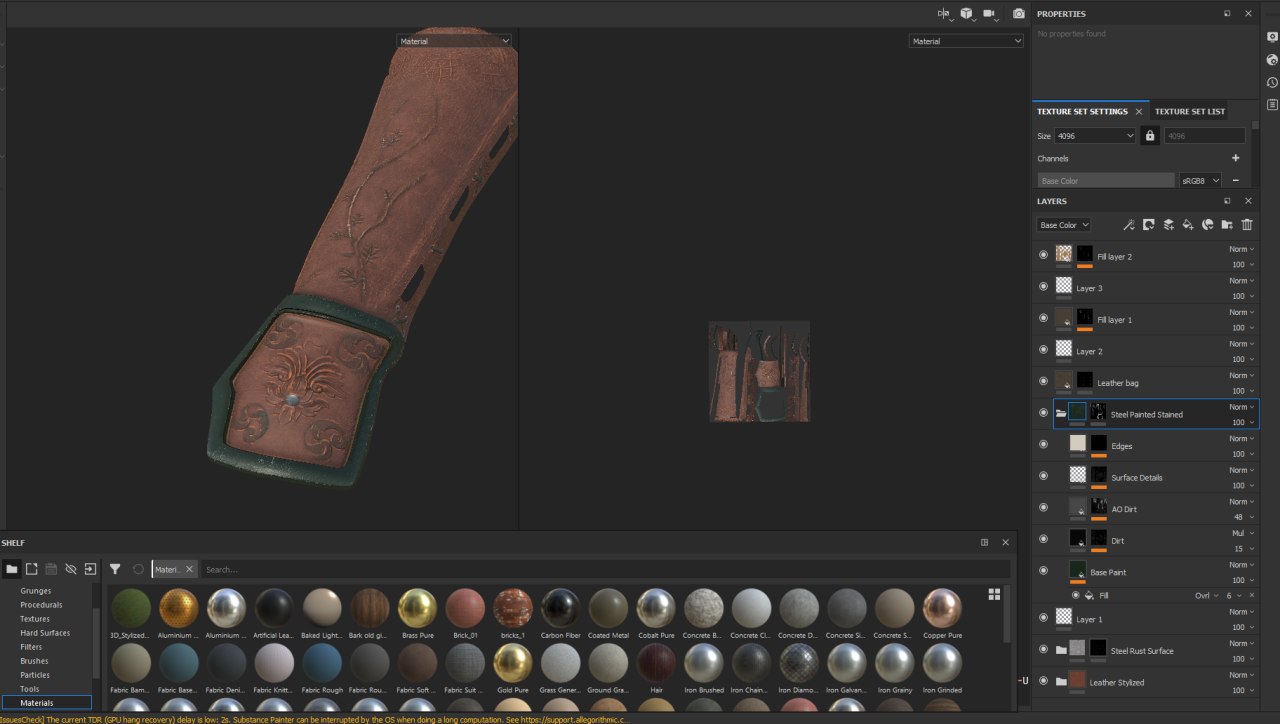Click the size lock icon in Texture Set Settings
Viewport: 1280px width, 724px height.
coord(1150,136)
